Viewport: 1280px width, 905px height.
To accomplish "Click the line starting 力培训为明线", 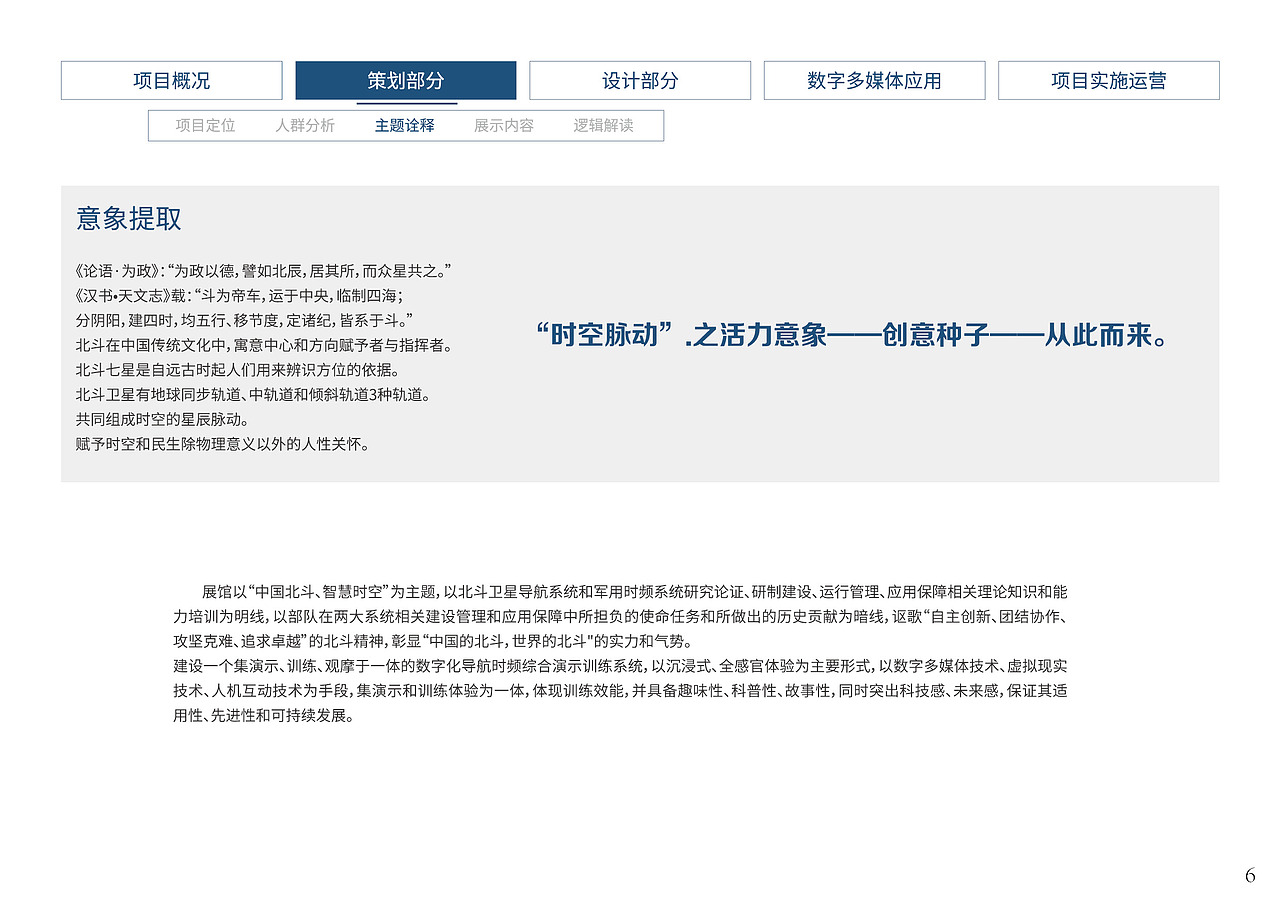I will click(620, 617).
